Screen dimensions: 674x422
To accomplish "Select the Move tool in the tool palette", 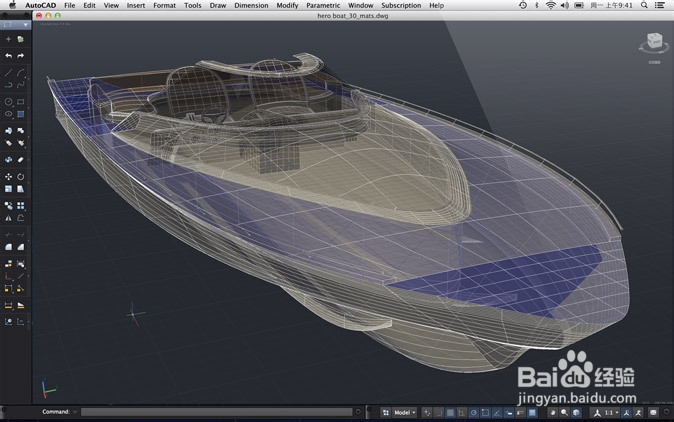I will coord(9,177).
